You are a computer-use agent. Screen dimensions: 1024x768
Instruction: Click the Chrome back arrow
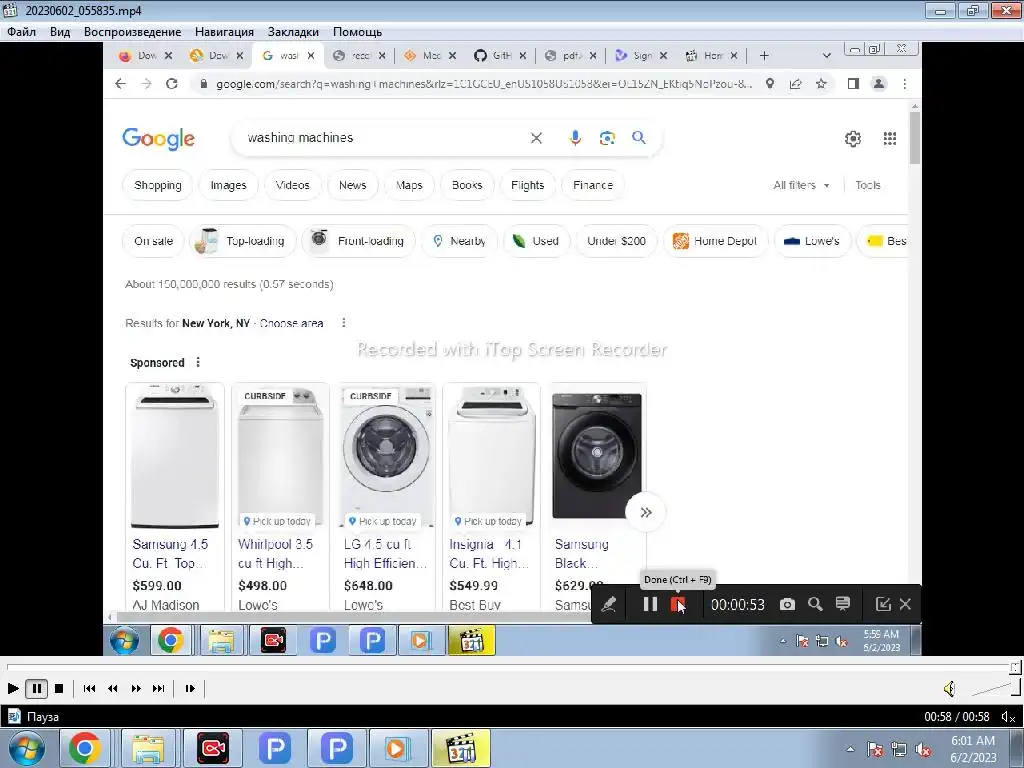(x=120, y=84)
